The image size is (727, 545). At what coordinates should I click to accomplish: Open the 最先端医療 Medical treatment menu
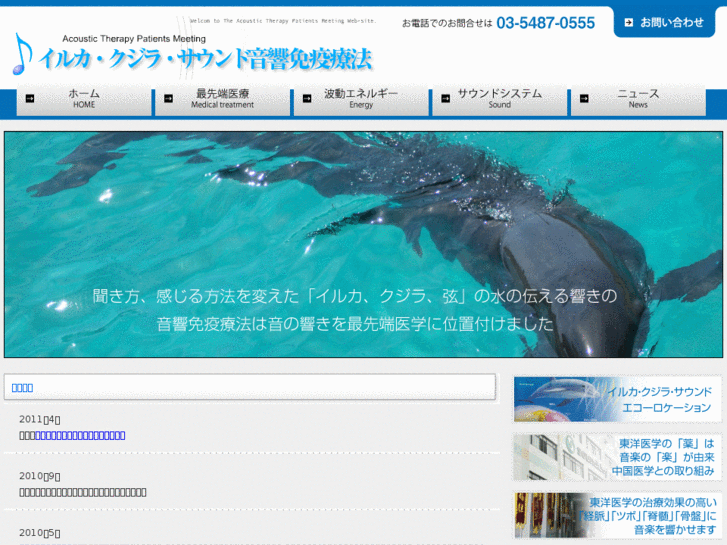click(x=223, y=99)
